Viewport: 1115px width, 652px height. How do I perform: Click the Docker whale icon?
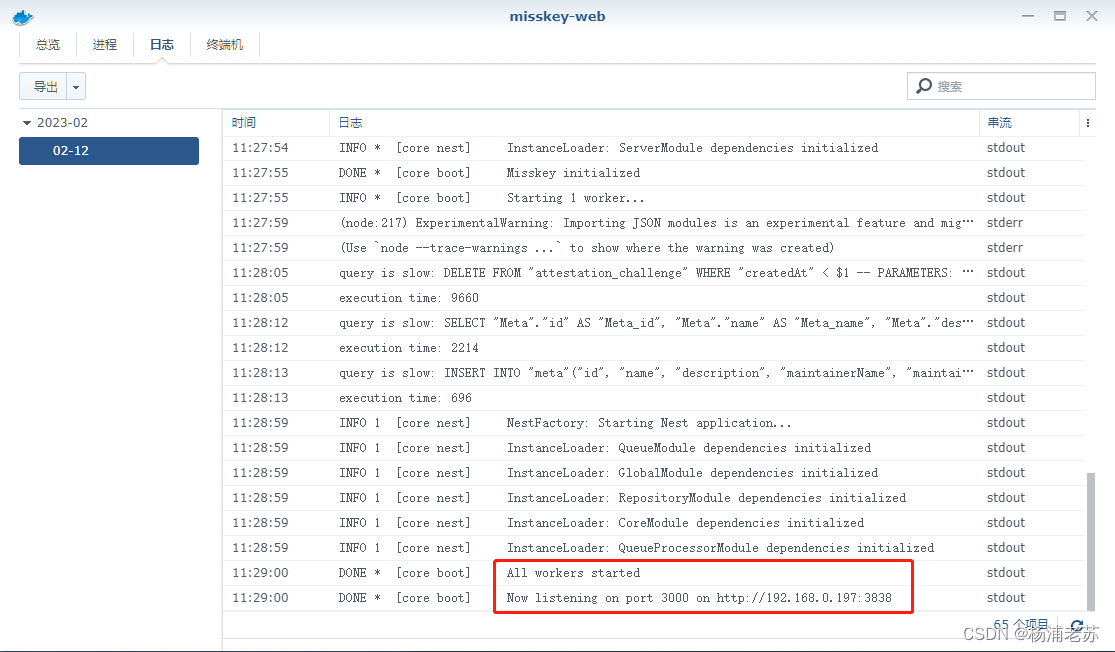point(23,17)
